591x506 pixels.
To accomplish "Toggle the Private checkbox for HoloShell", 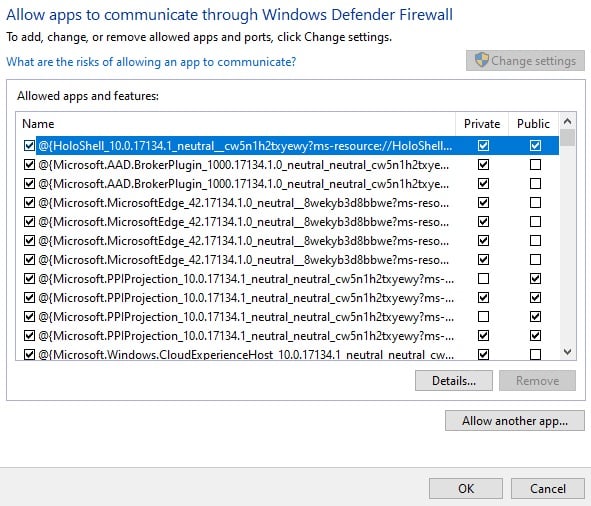I will pos(483,146).
